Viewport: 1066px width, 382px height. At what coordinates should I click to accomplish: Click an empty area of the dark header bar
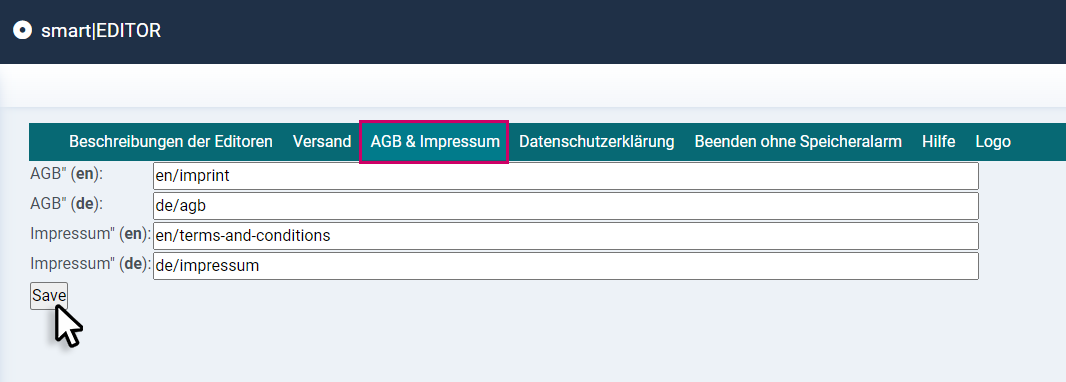click(x=612, y=31)
